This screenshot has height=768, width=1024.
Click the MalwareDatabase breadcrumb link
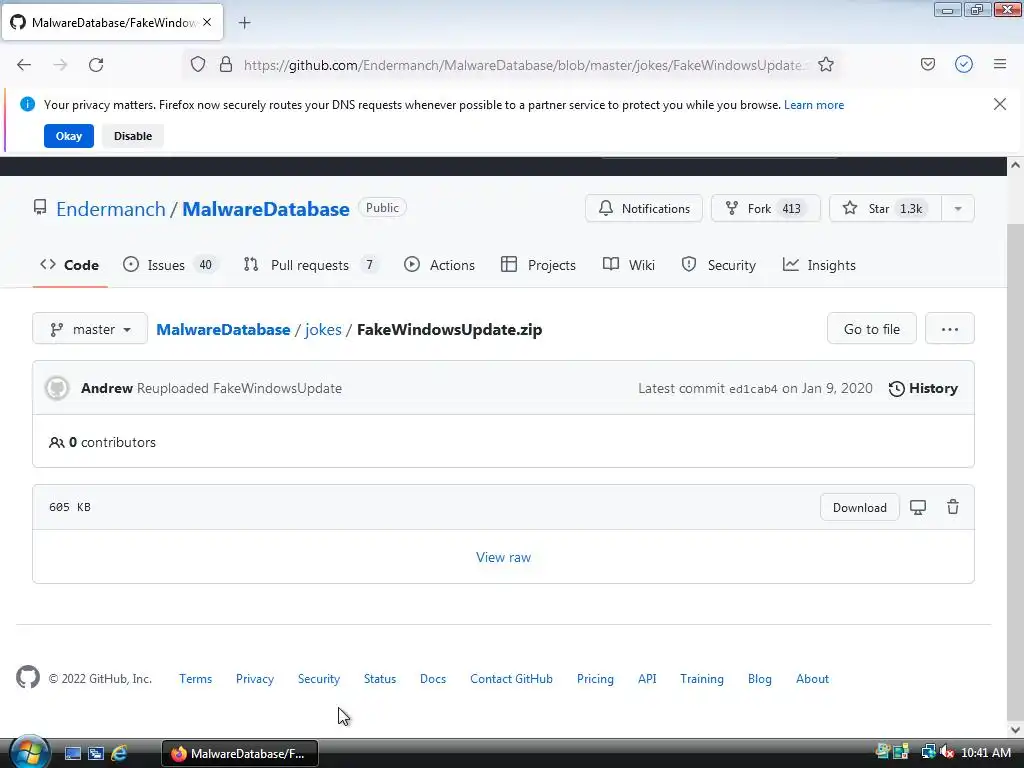click(223, 329)
